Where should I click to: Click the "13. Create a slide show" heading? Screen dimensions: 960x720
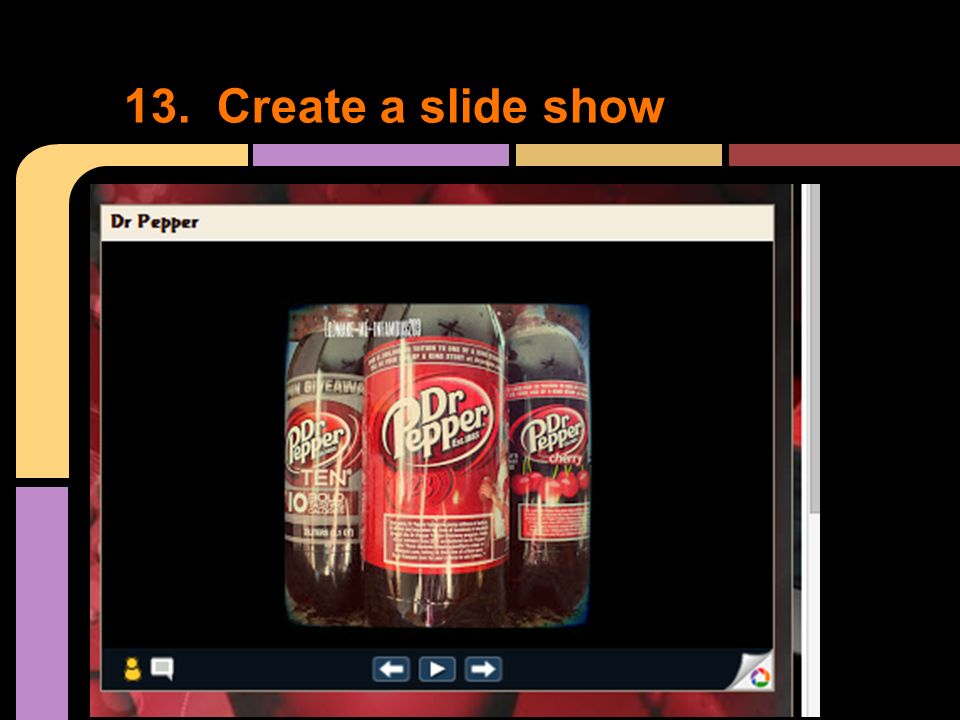[395, 106]
